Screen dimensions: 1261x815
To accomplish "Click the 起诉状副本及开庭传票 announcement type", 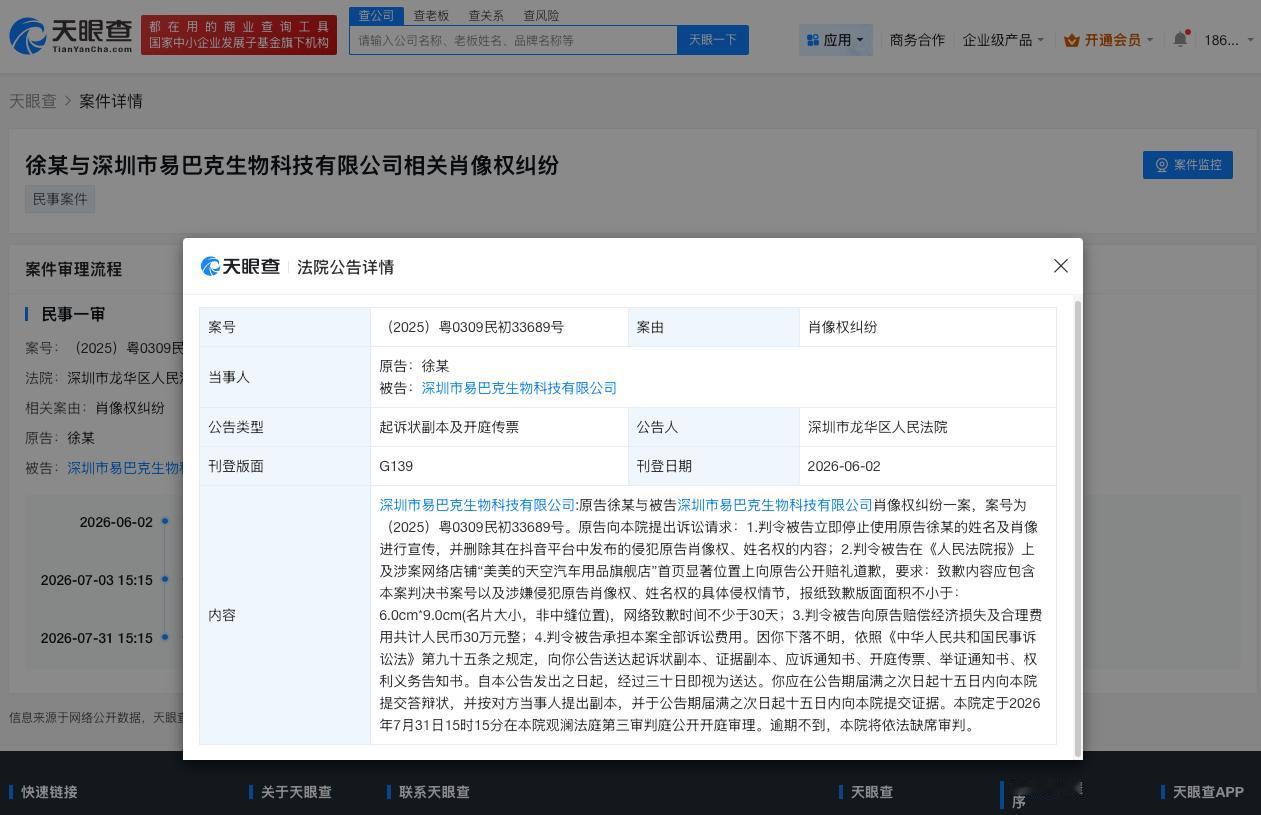I will coord(449,427).
